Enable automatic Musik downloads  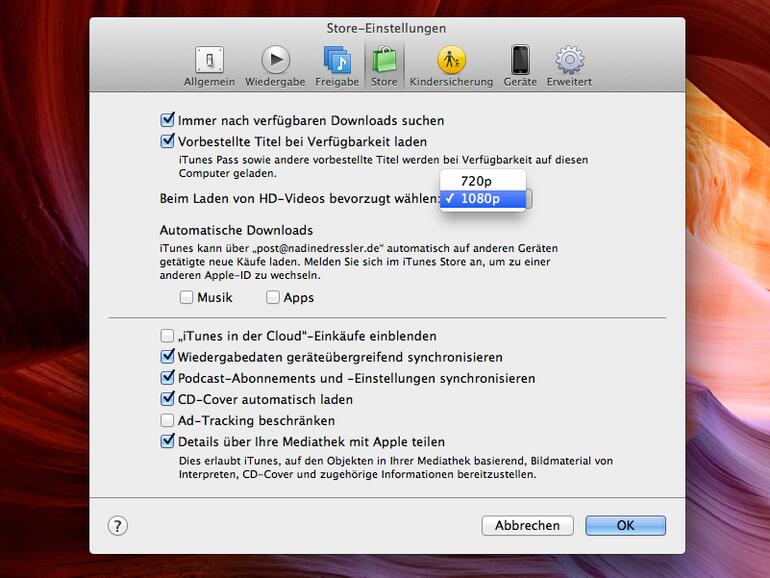186,297
